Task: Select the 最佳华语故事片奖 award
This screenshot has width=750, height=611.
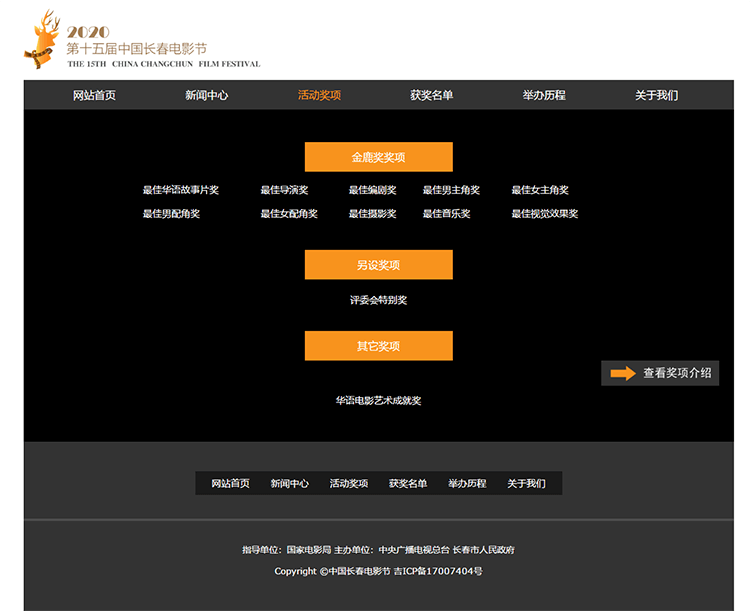Action: click(181, 190)
